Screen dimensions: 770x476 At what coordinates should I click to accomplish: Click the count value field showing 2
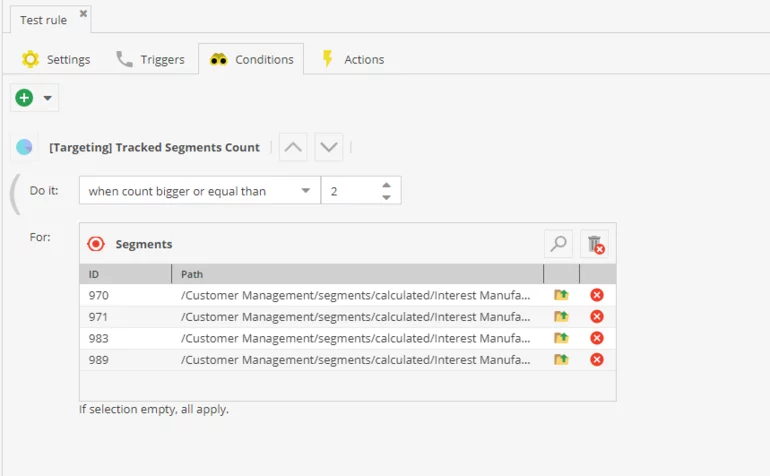[352, 191]
